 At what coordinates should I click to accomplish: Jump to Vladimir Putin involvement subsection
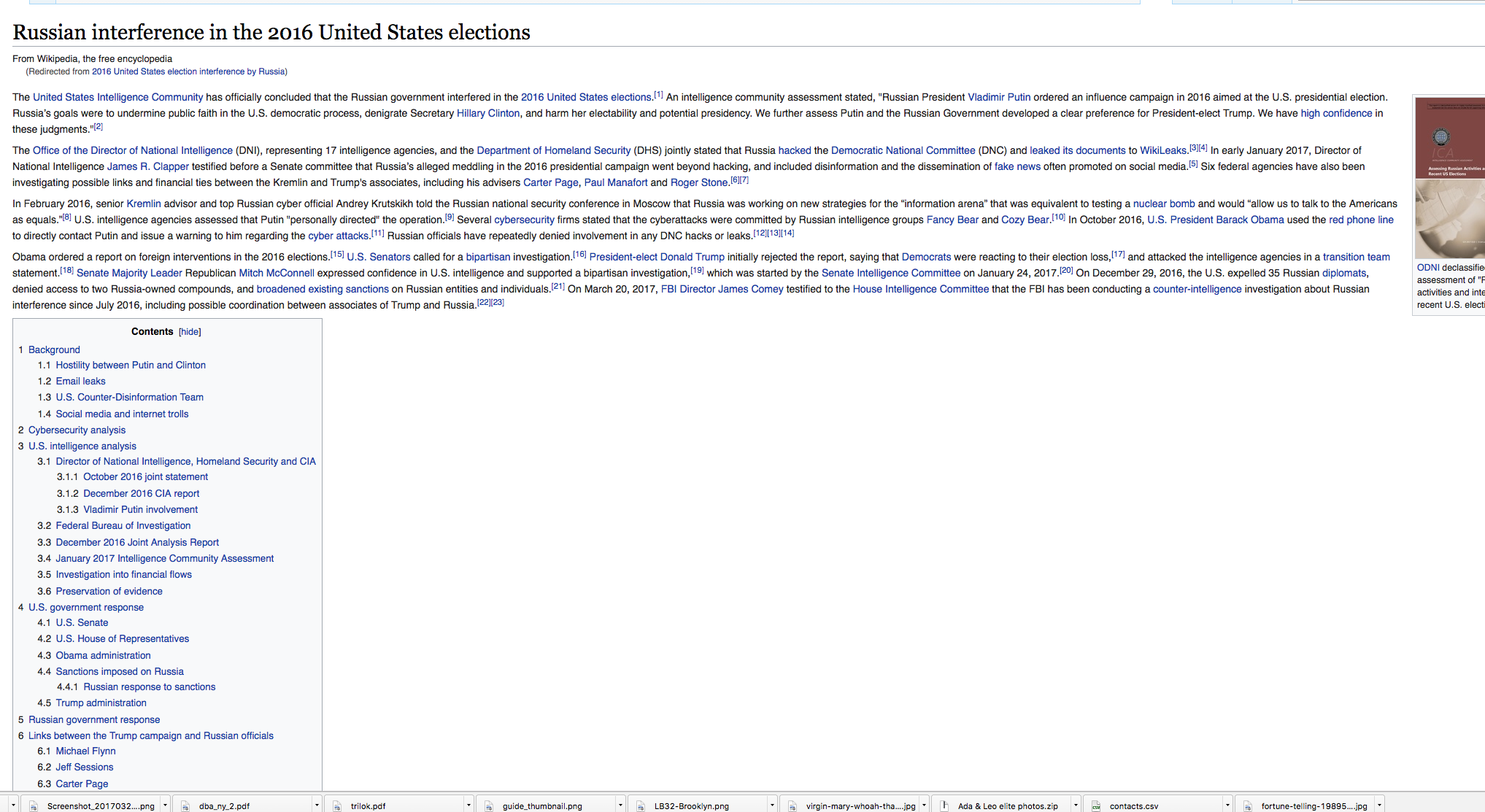pyautogui.click(x=140, y=509)
